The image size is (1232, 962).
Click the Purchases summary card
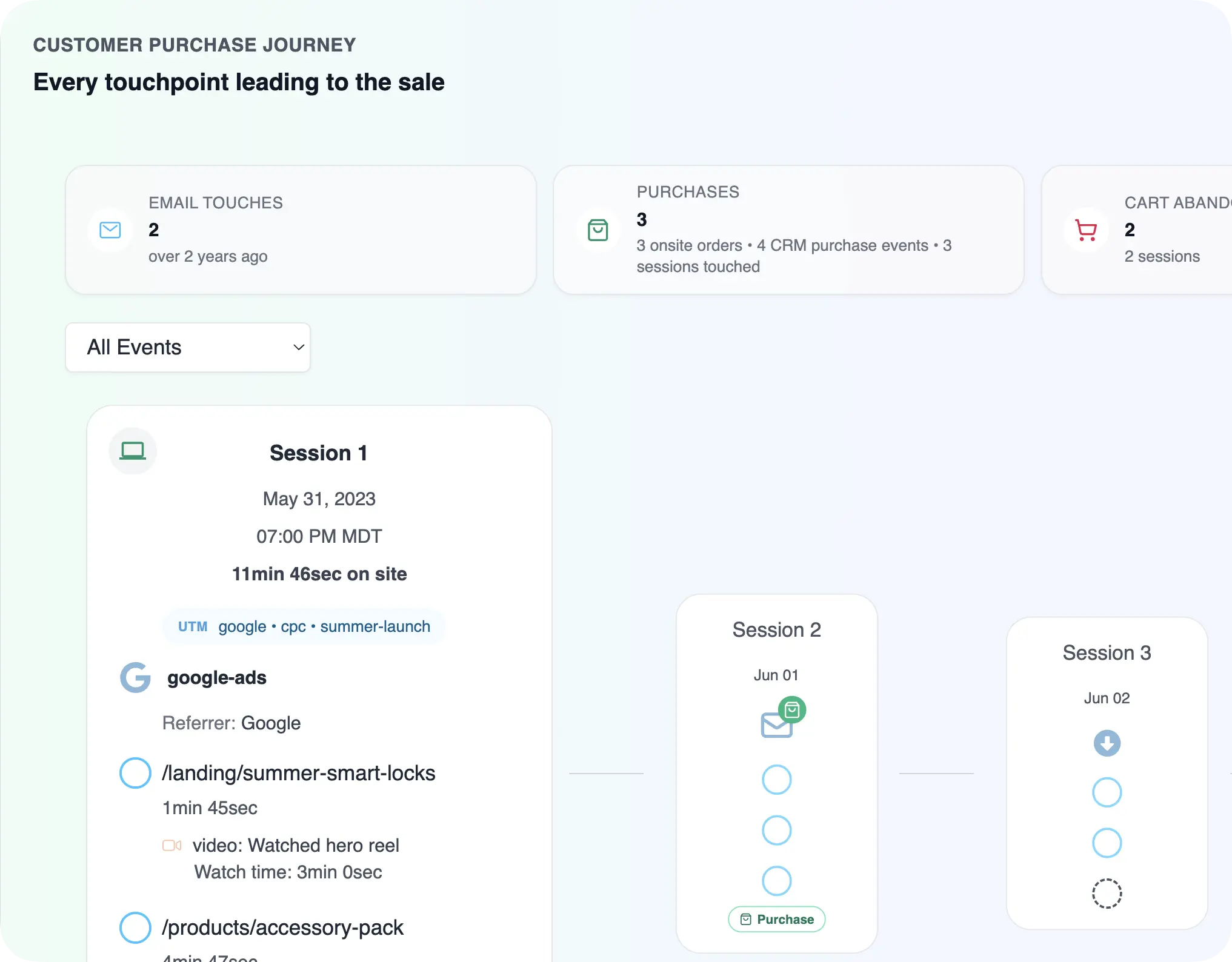click(x=788, y=230)
